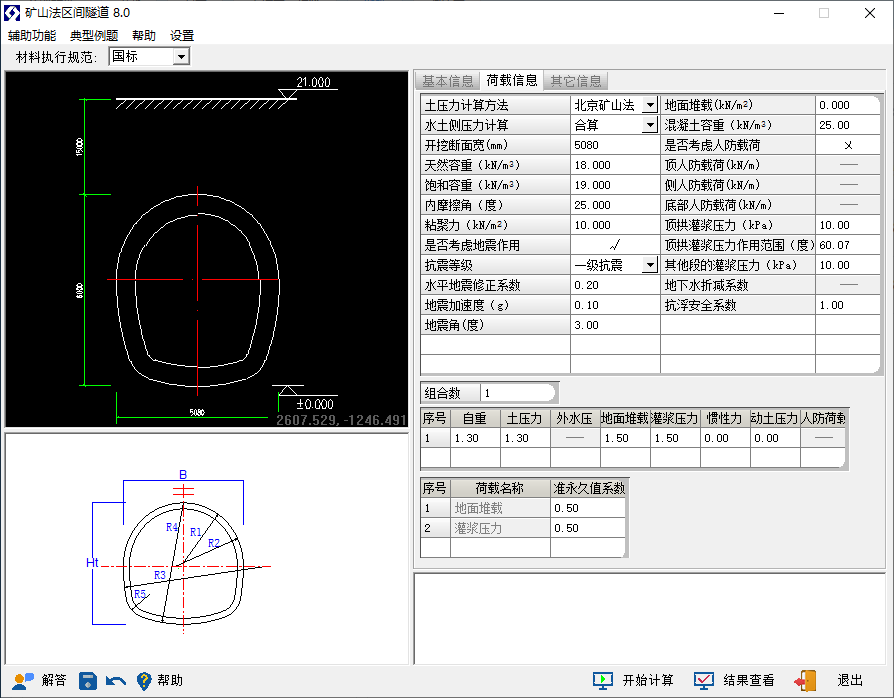Edit the 地面堆载 准永久值系数 0.50

tap(588, 508)
